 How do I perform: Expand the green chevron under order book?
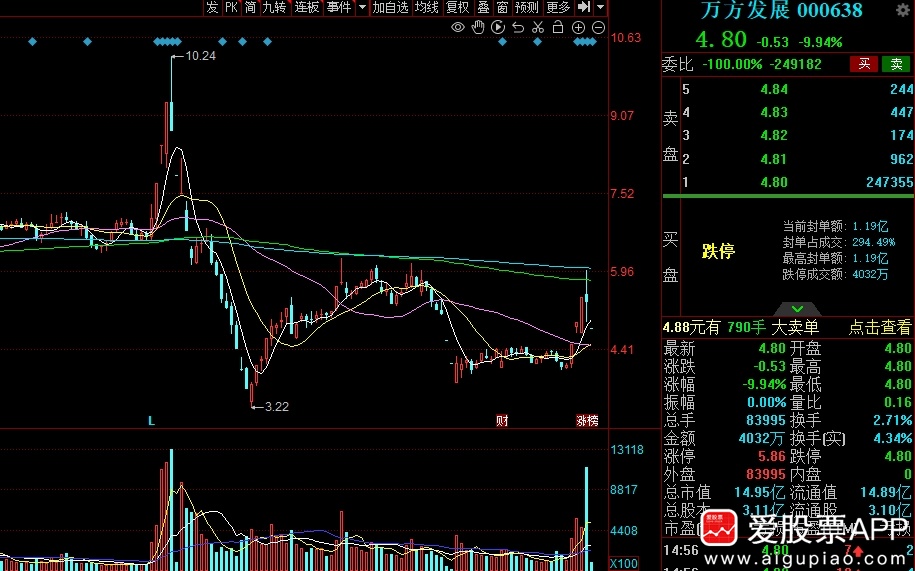pyautogui.click(x=797, y=309)
